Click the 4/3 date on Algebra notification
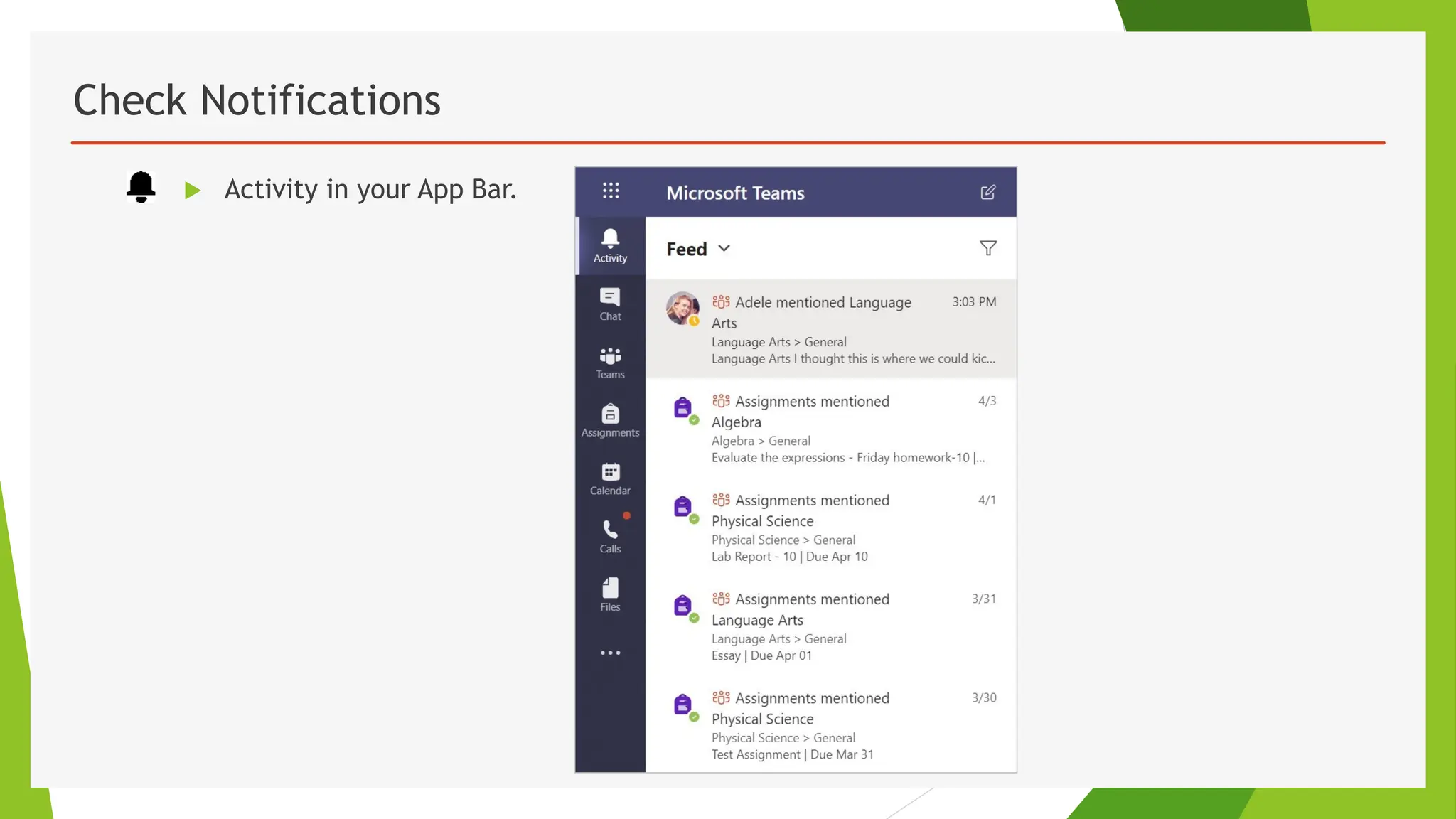 pos(987,401)
